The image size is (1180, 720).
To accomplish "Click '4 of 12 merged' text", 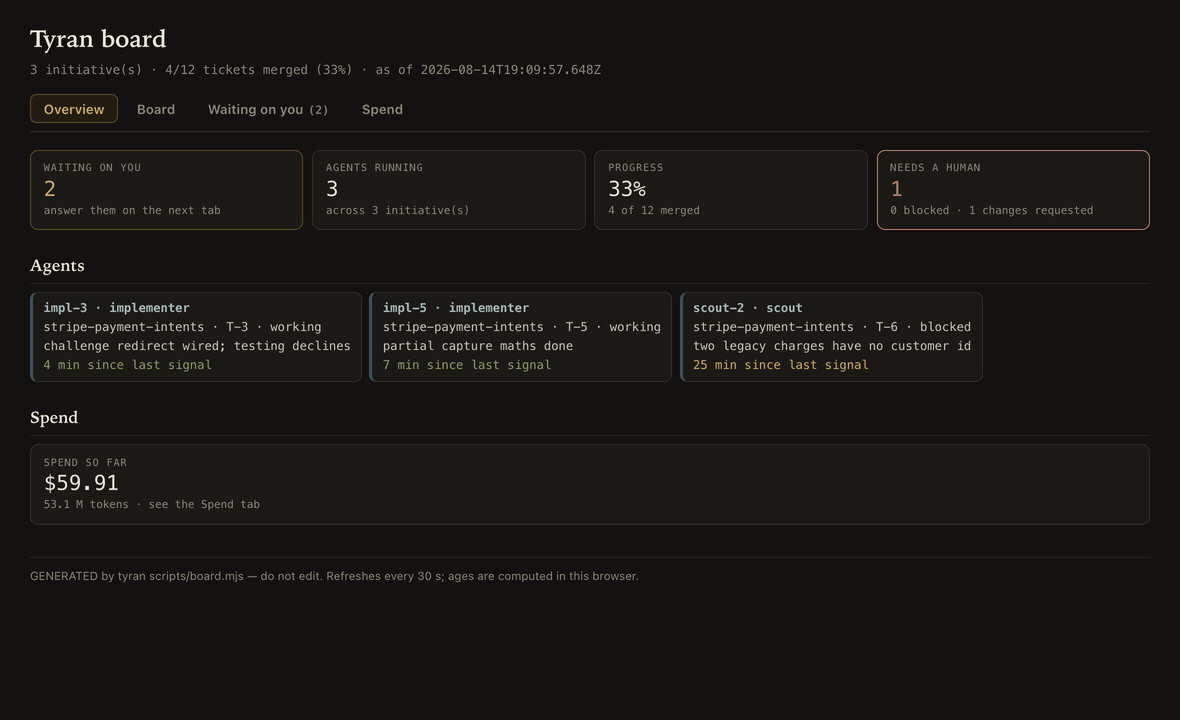I will click(x=654, y=211).
